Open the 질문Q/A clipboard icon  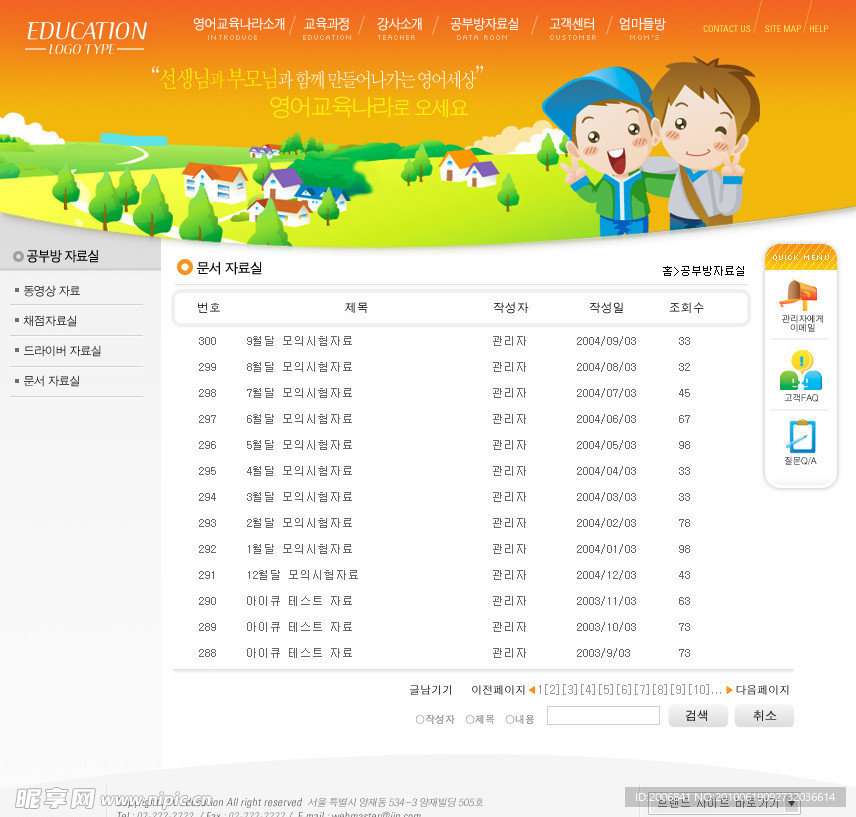802,436
